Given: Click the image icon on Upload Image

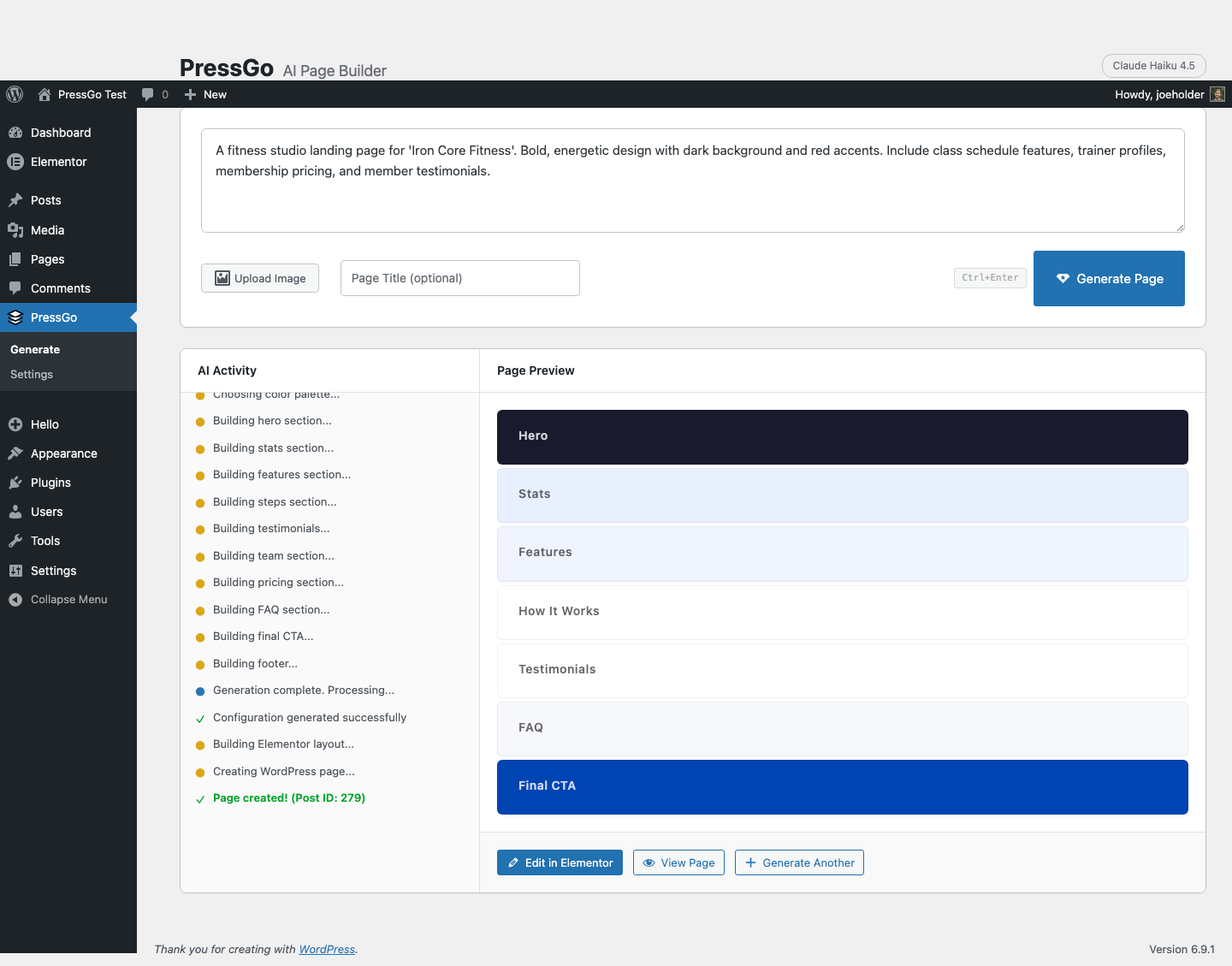Looking at the screenshot, I should tap(222, 278).
